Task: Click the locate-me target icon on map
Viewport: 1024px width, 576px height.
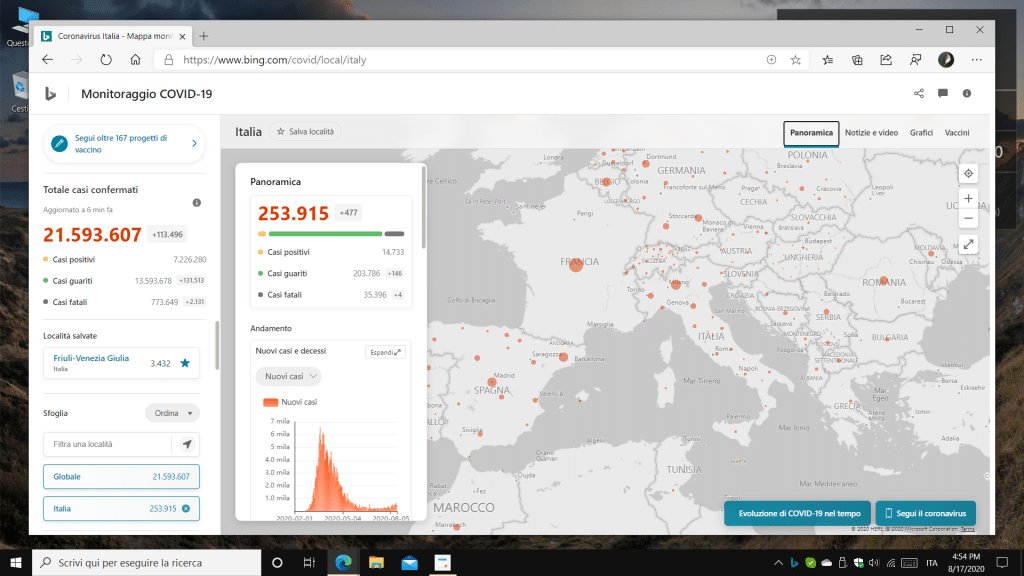Action: click(x=968, y=173)
